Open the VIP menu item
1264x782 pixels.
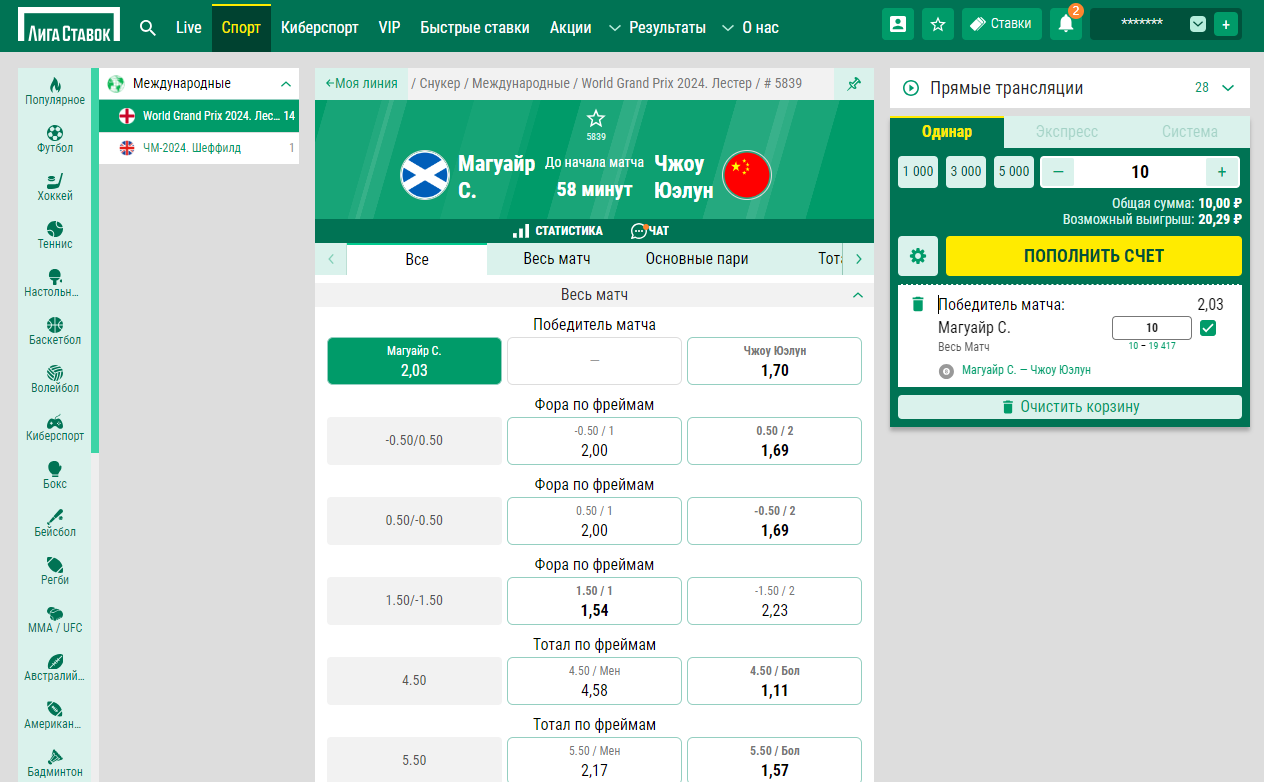point(390,28)
